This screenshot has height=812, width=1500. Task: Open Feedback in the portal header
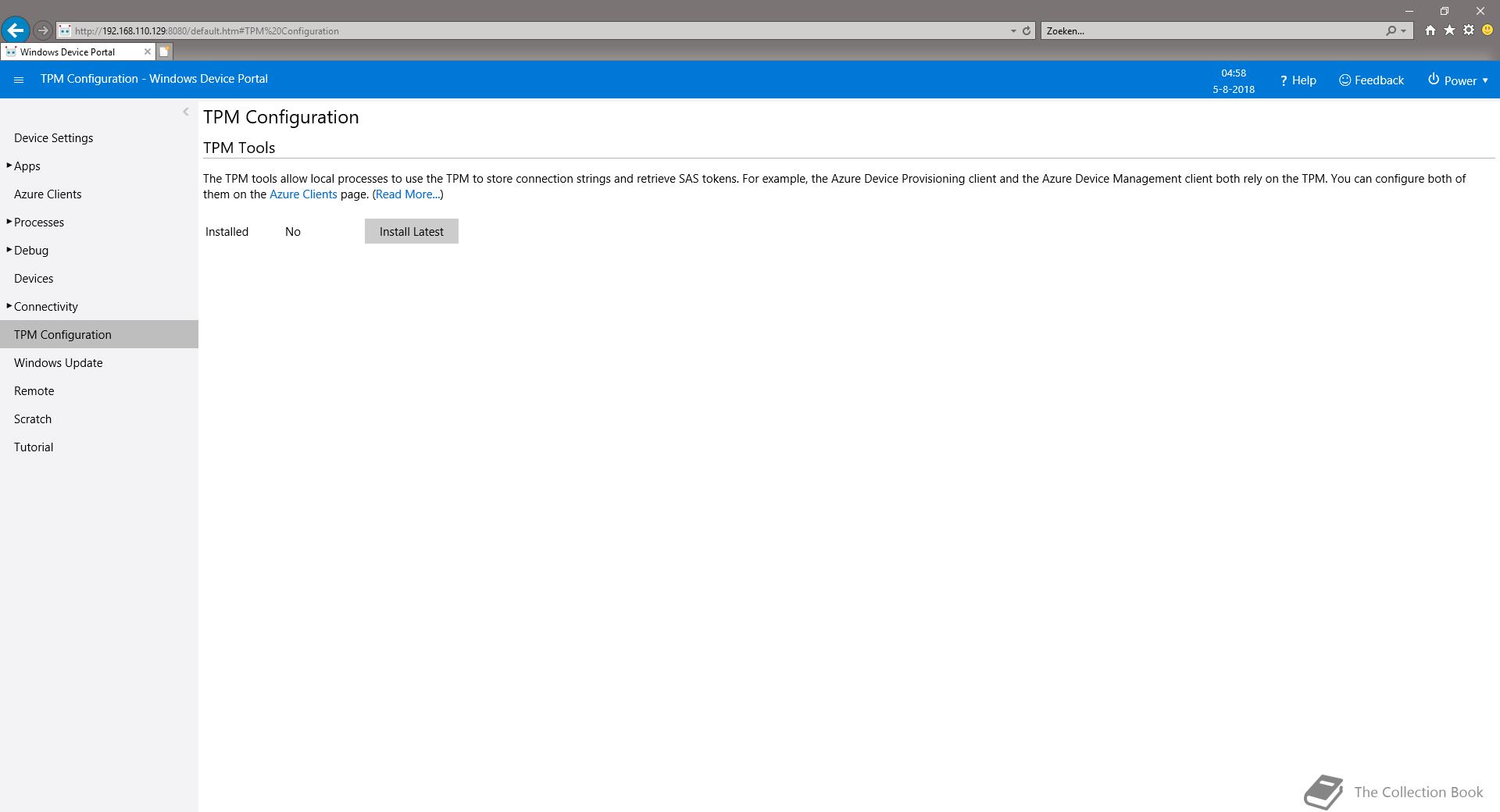pos(1371,80)
